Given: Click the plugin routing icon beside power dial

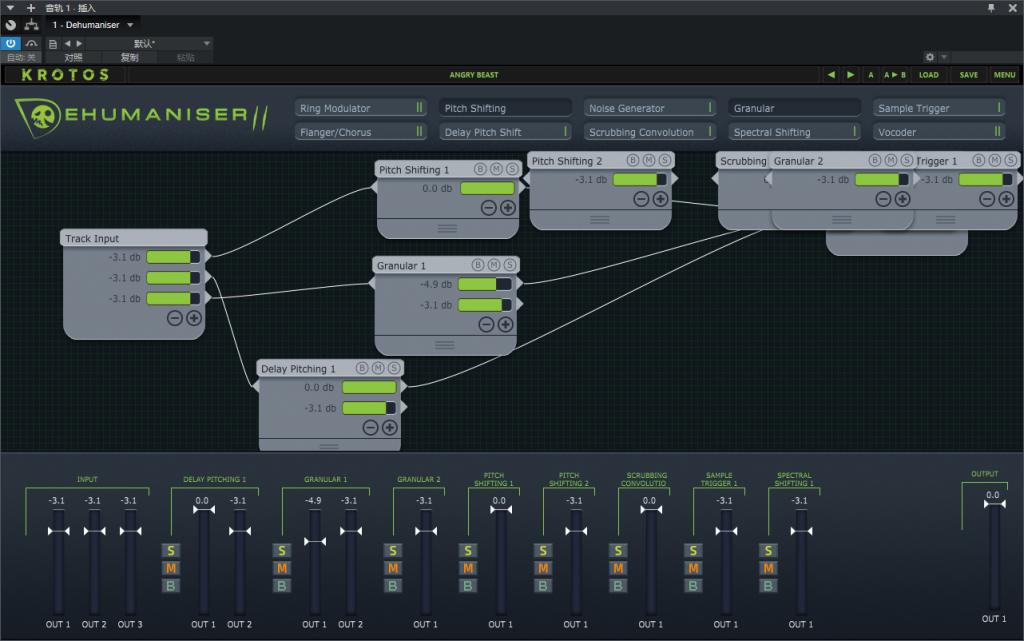Looking at the screenshot, I should pyautogui.click(x=31, y=25).
